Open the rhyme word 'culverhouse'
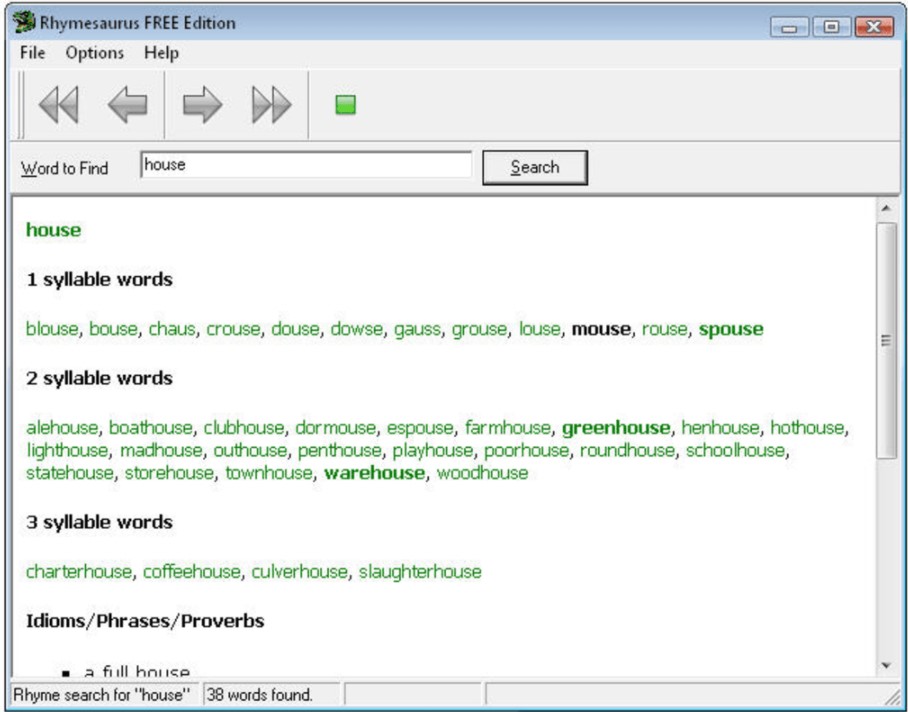The height and width of the screenshot is (712, 908). [x=299, y=572]
